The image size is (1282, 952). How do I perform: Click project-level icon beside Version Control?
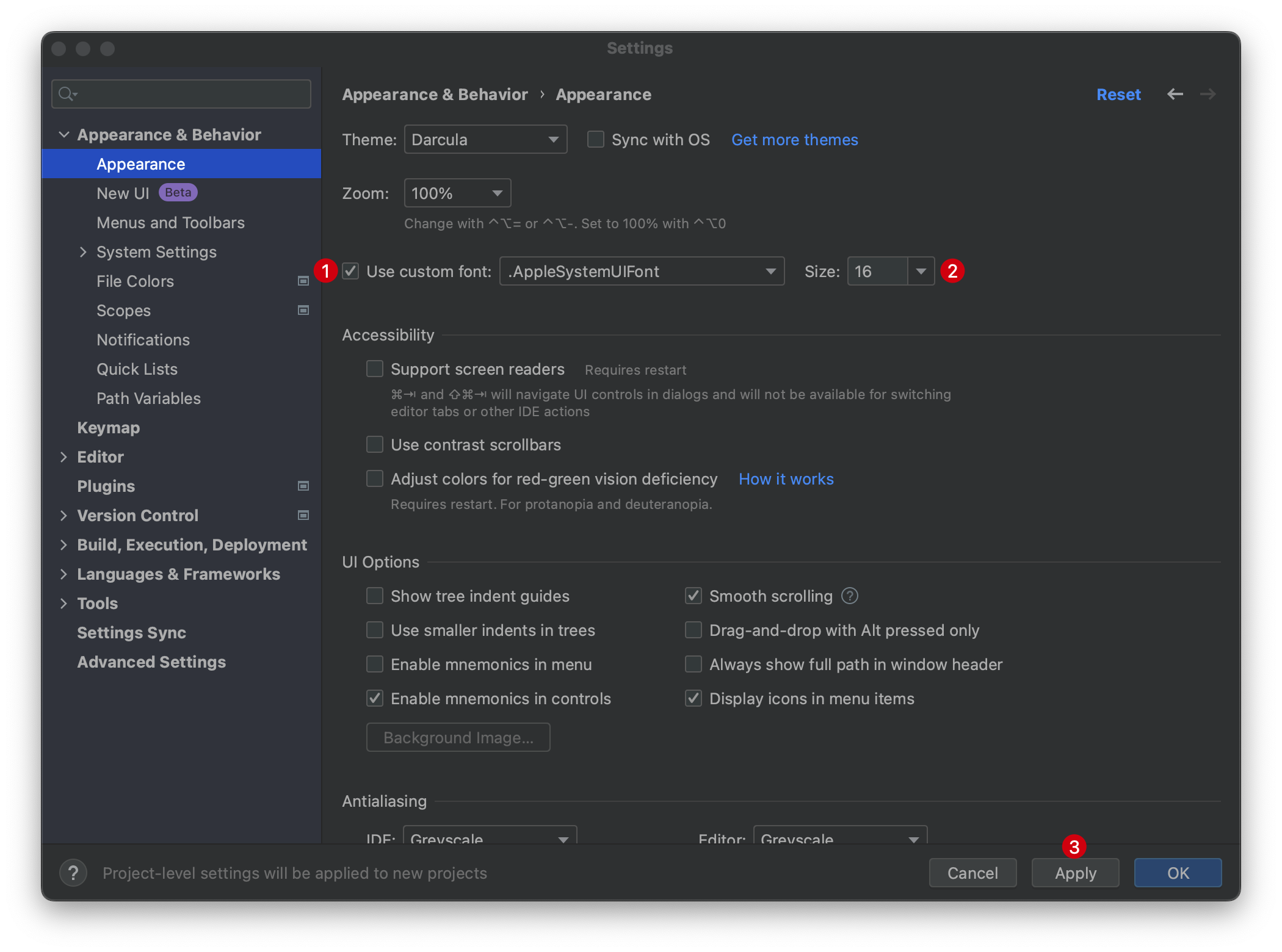click(x=303, y=515)
